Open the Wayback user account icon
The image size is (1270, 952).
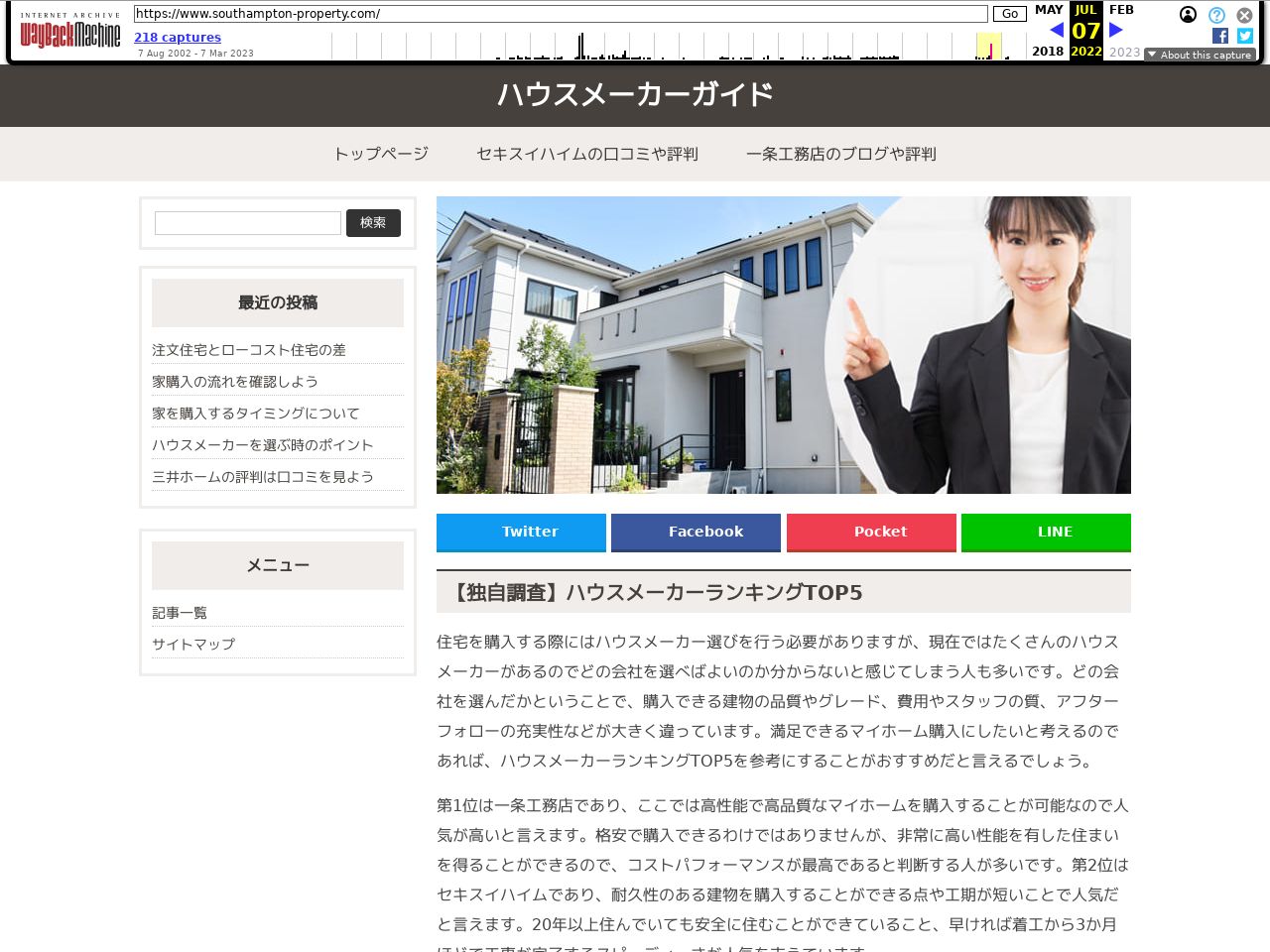(x=1188, y=15)
